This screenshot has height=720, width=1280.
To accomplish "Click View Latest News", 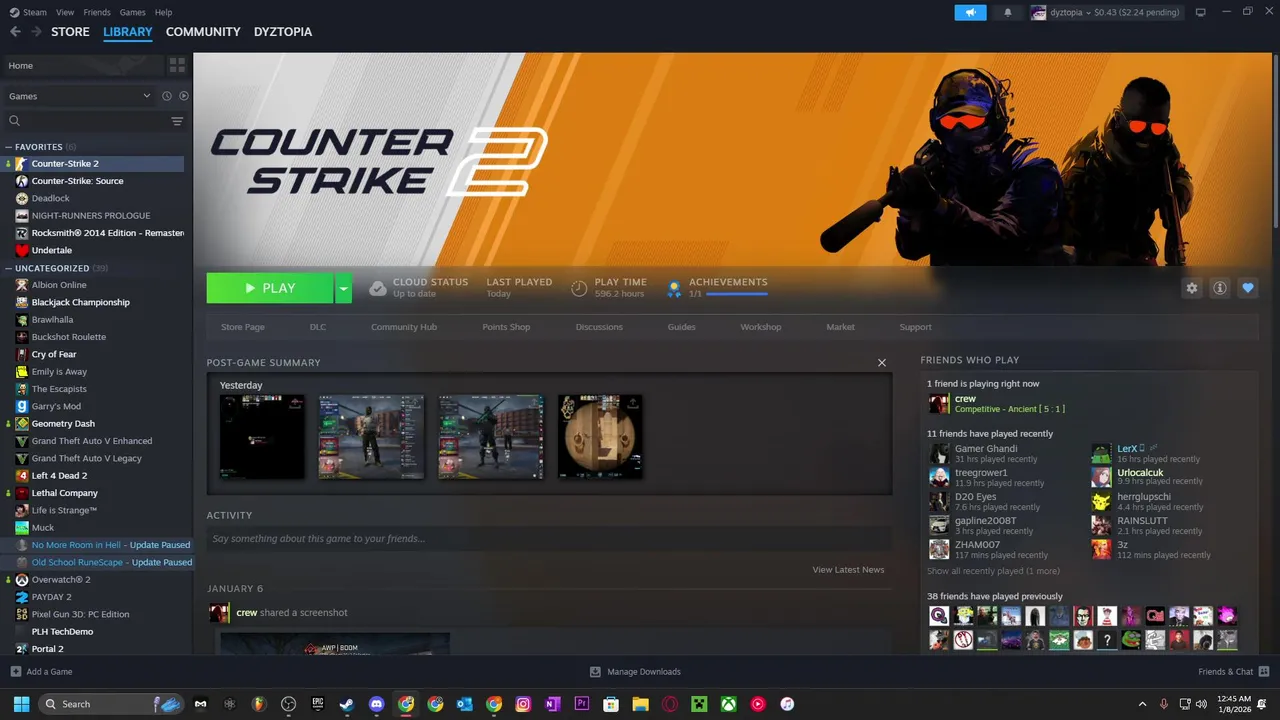I will point(848,570).
